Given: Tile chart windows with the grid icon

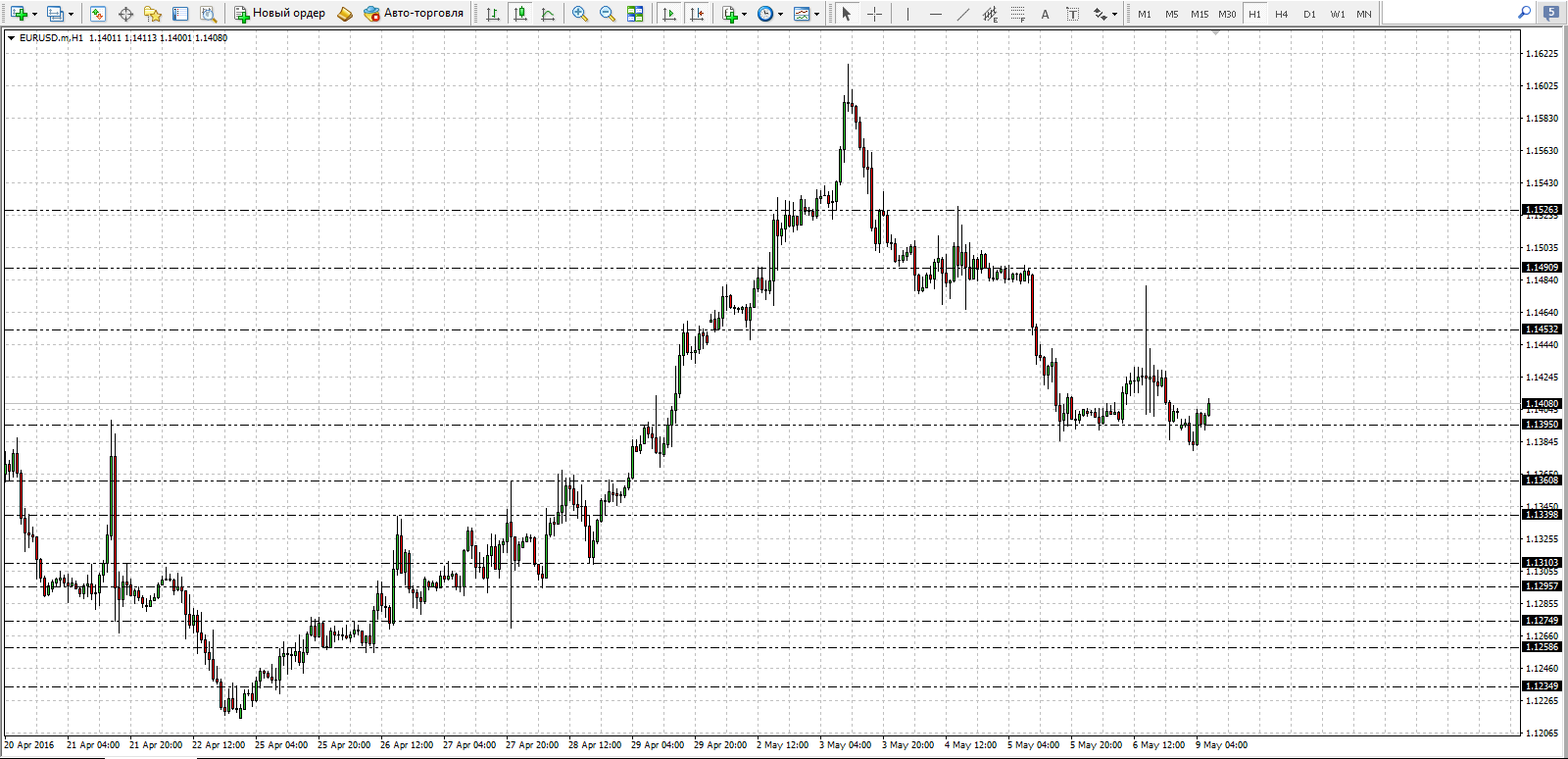Looking at the screenshot, I should [635, 14].
